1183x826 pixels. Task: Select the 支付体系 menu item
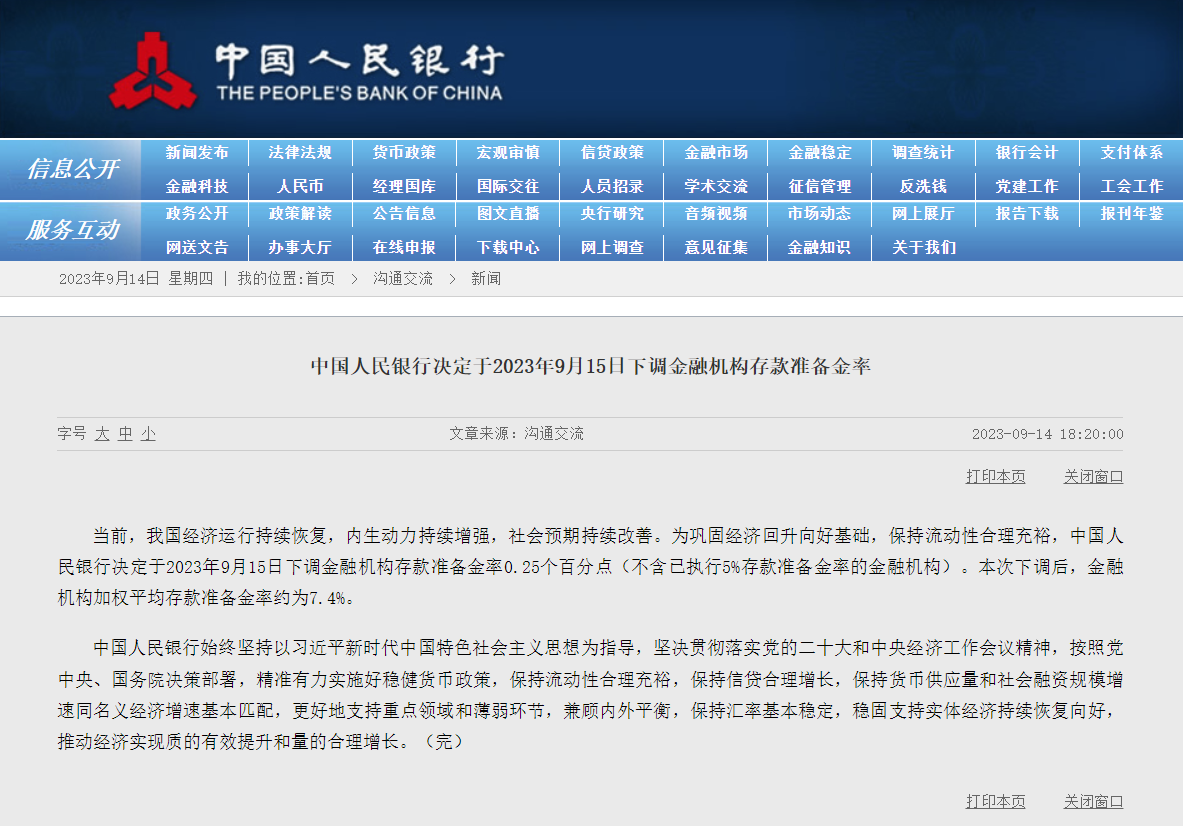click(1130, 152)
